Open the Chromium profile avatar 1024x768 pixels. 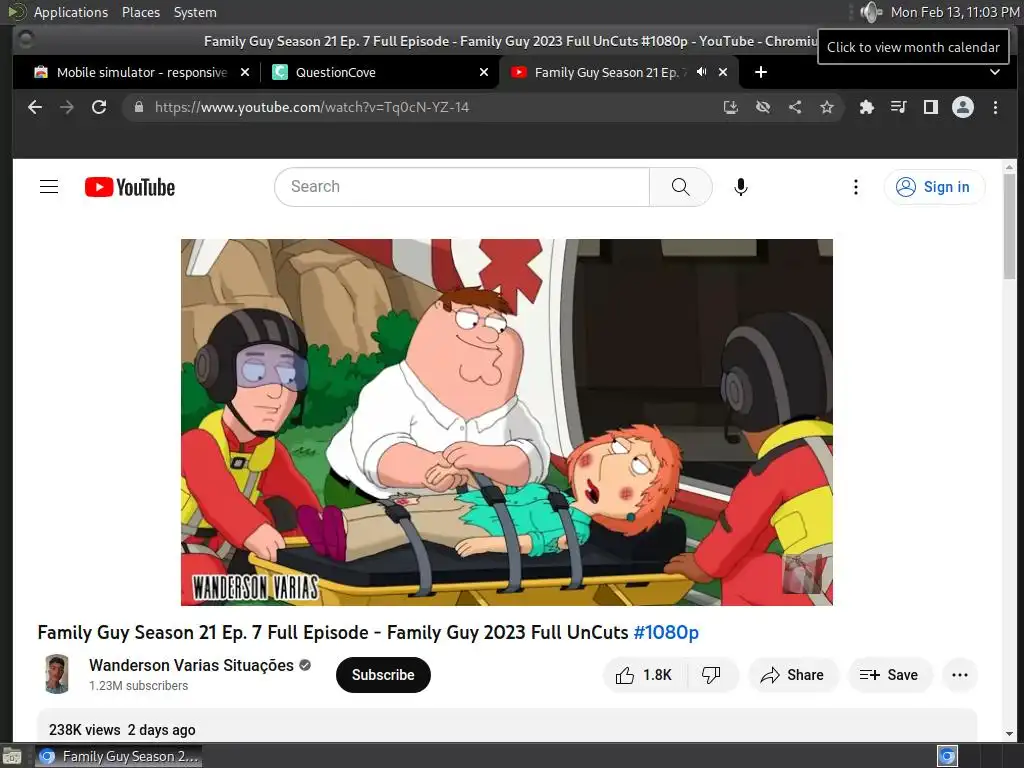tap(963, 107)
